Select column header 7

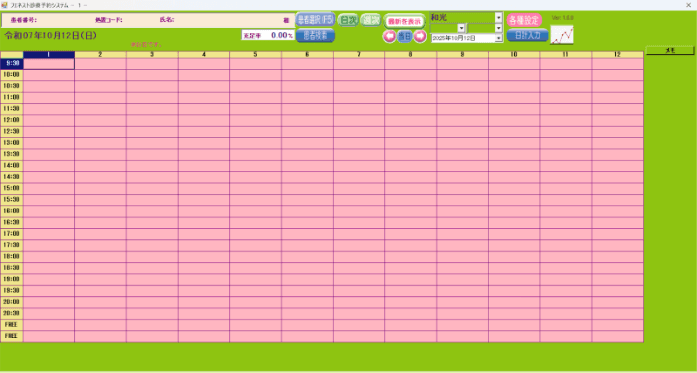(359, 55)
